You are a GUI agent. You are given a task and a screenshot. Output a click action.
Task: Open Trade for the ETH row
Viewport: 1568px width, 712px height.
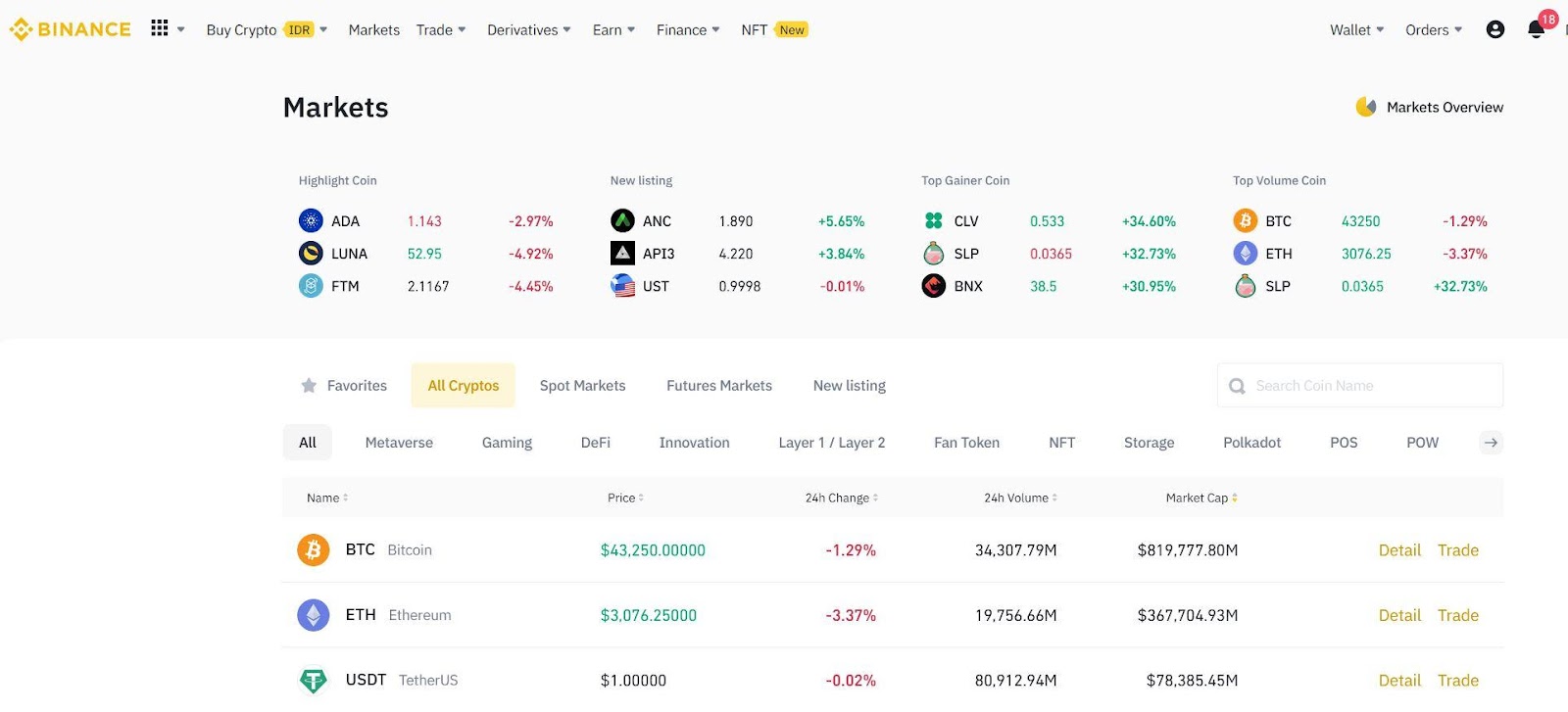coord(1458,615)
